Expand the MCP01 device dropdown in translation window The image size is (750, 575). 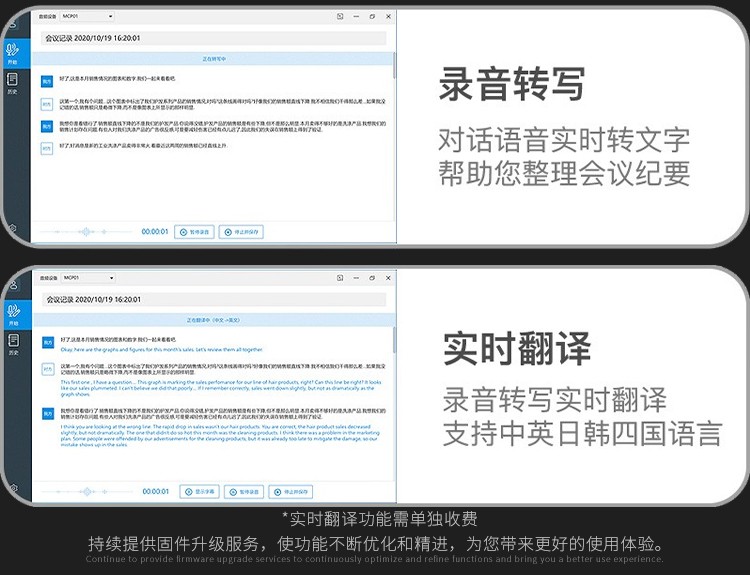point(87,278)
